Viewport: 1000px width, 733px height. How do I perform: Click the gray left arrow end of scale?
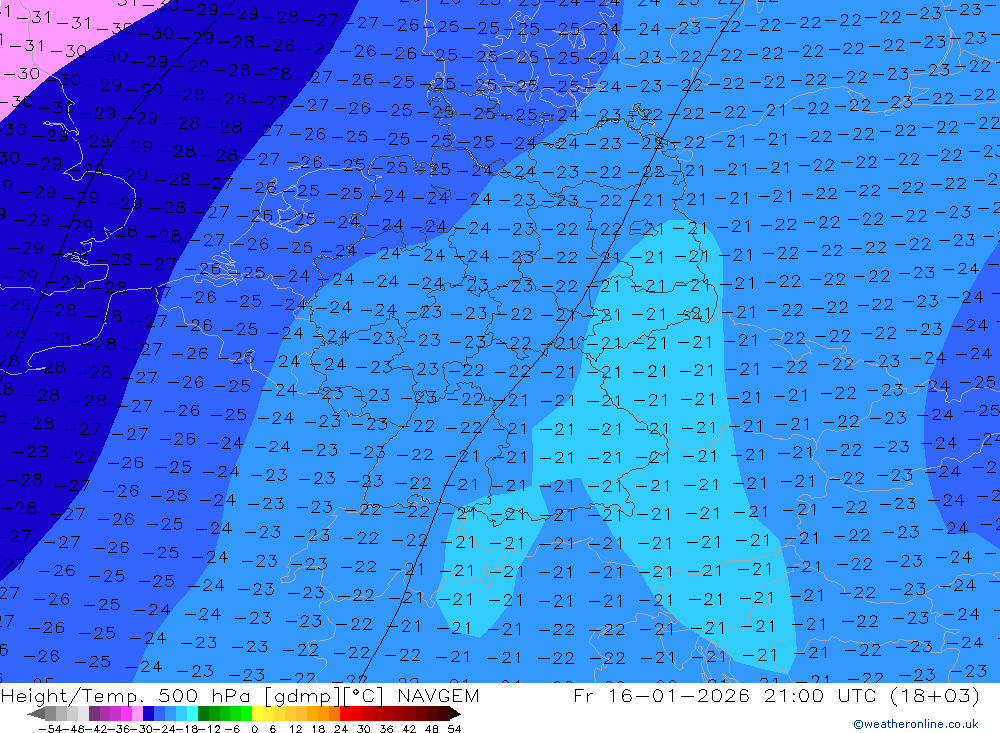tap(37, 714)
